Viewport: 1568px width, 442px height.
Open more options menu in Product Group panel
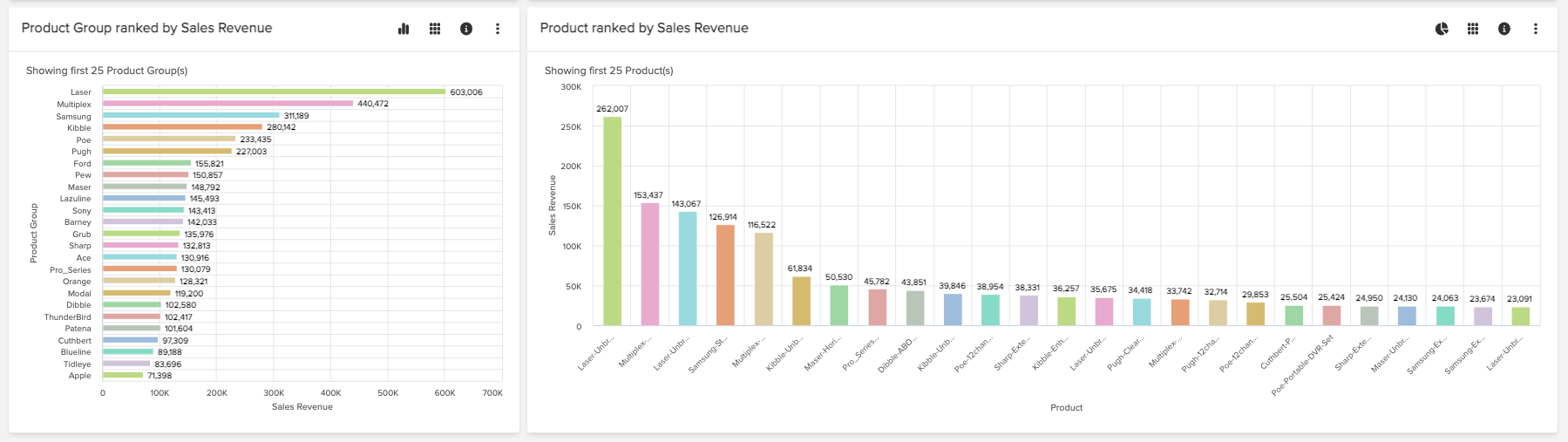click(498, 29)
